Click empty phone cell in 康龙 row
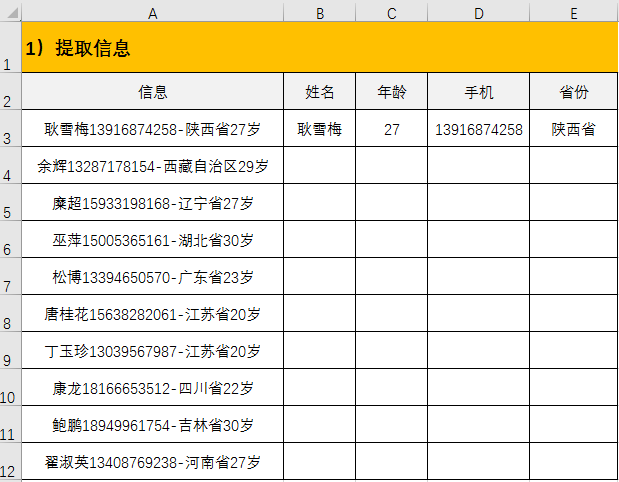The height and width of the screenshot is (482, 619). coord(478,387)
